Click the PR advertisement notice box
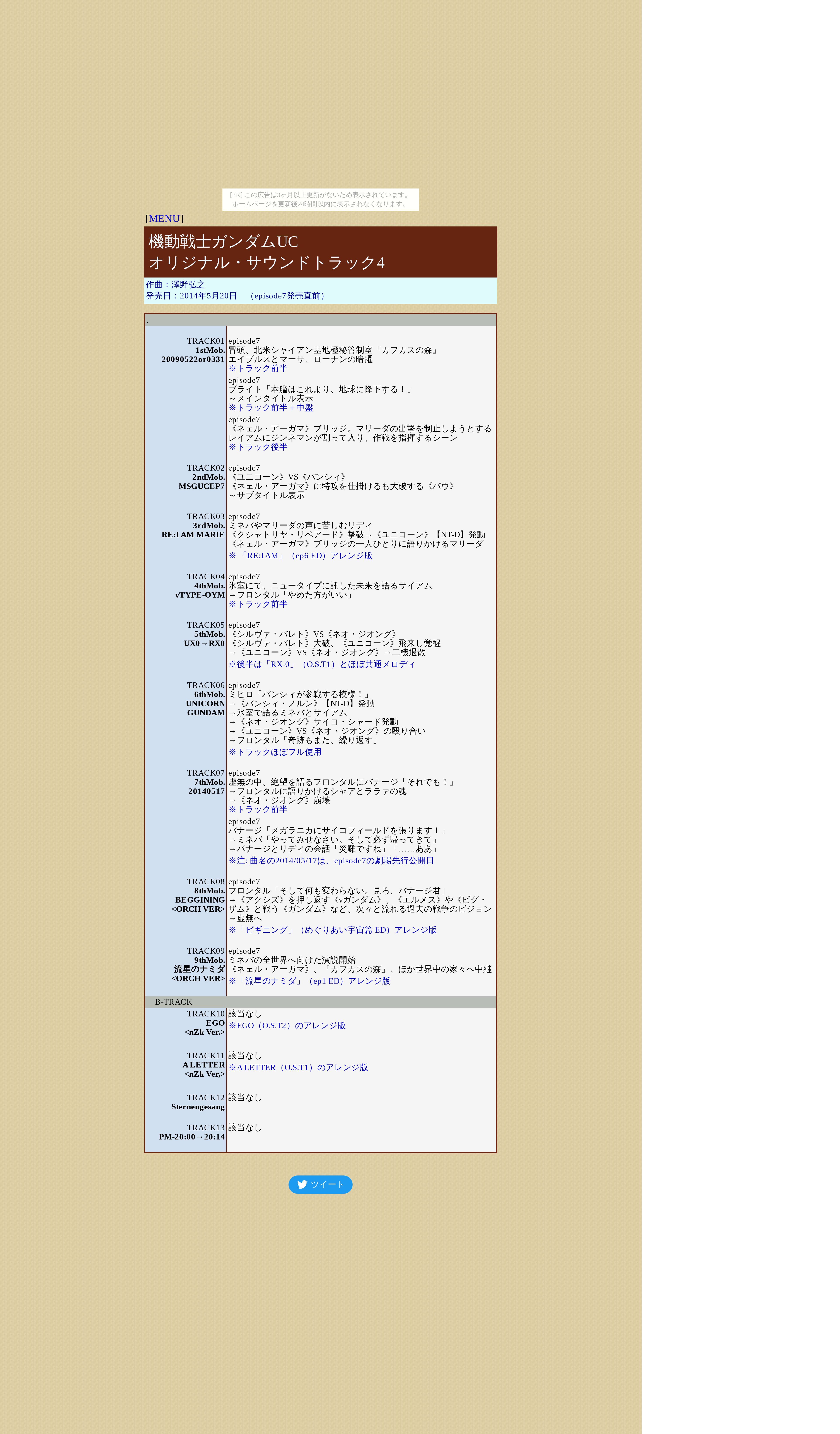The image size is (840, 1434). (320, 200)
